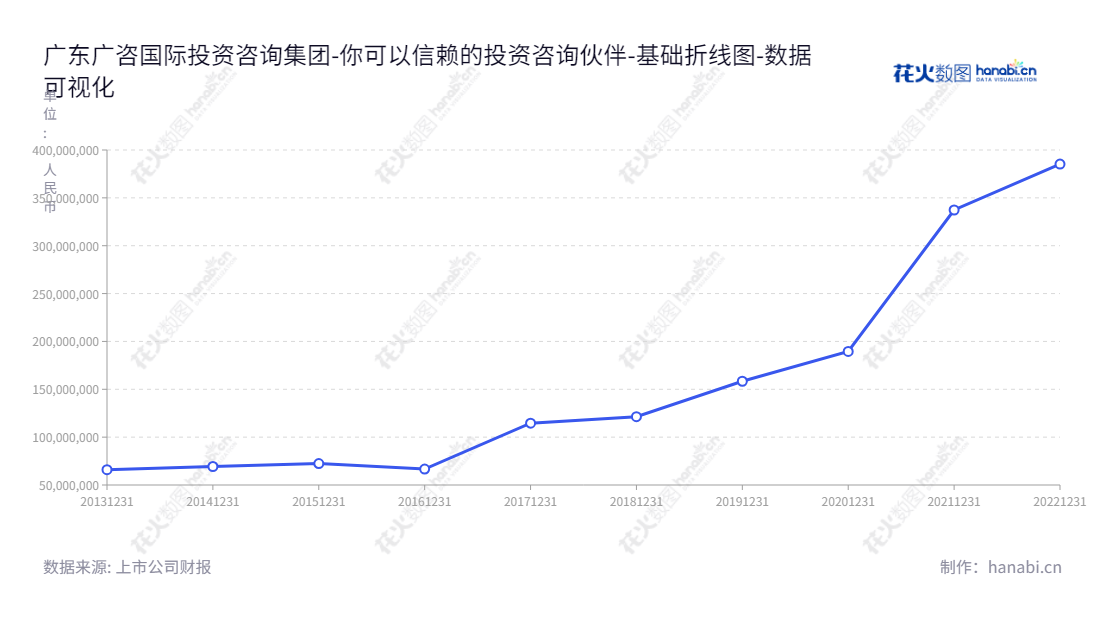Select the 20171231 data point marker

(530, 423)
